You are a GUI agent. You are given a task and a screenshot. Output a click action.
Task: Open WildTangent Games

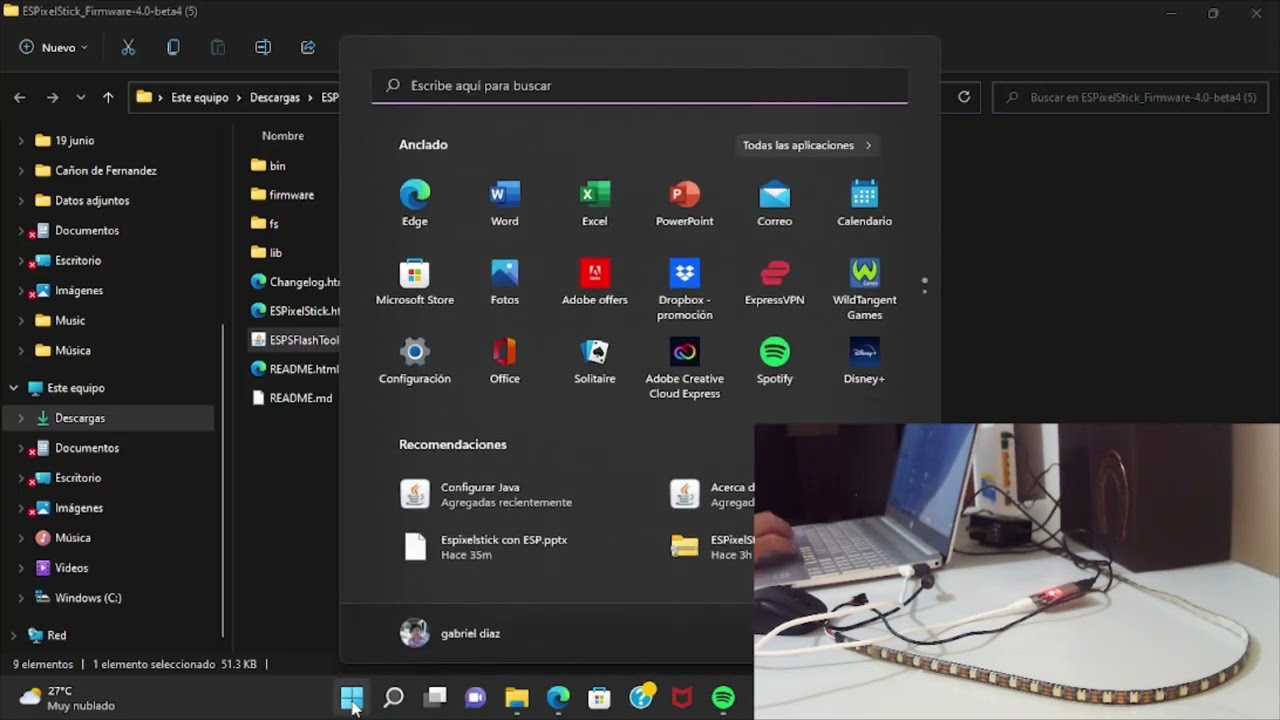pos(864,289)
